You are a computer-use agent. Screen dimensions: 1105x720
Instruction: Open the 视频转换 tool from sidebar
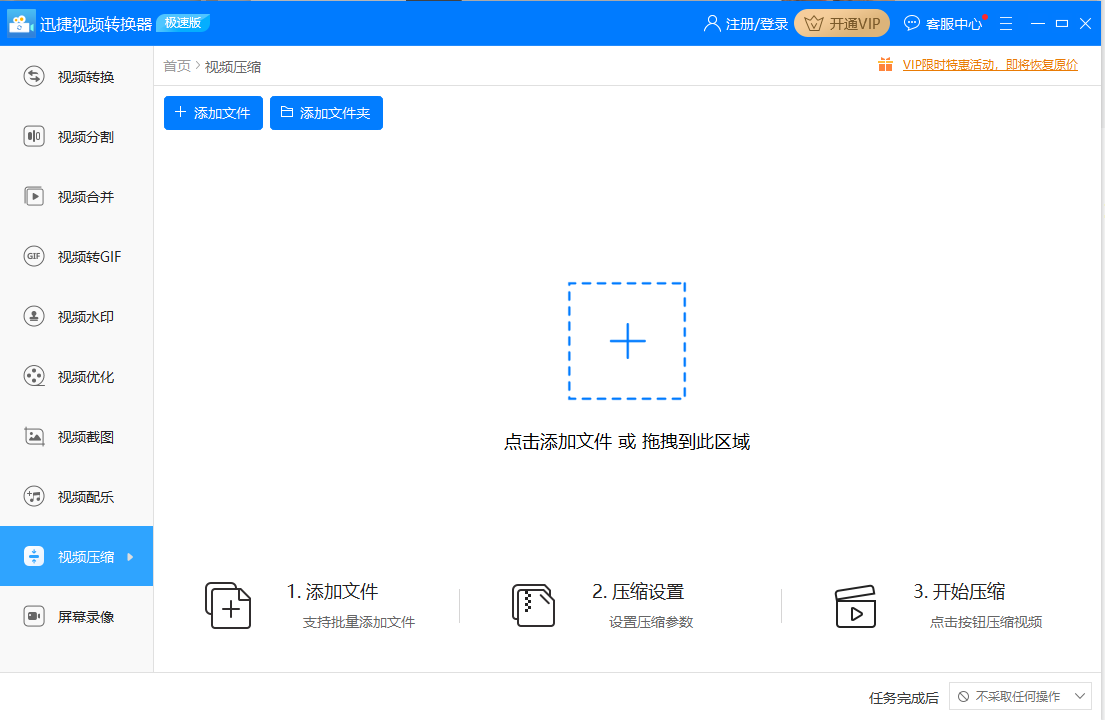[x=76, y=76]
